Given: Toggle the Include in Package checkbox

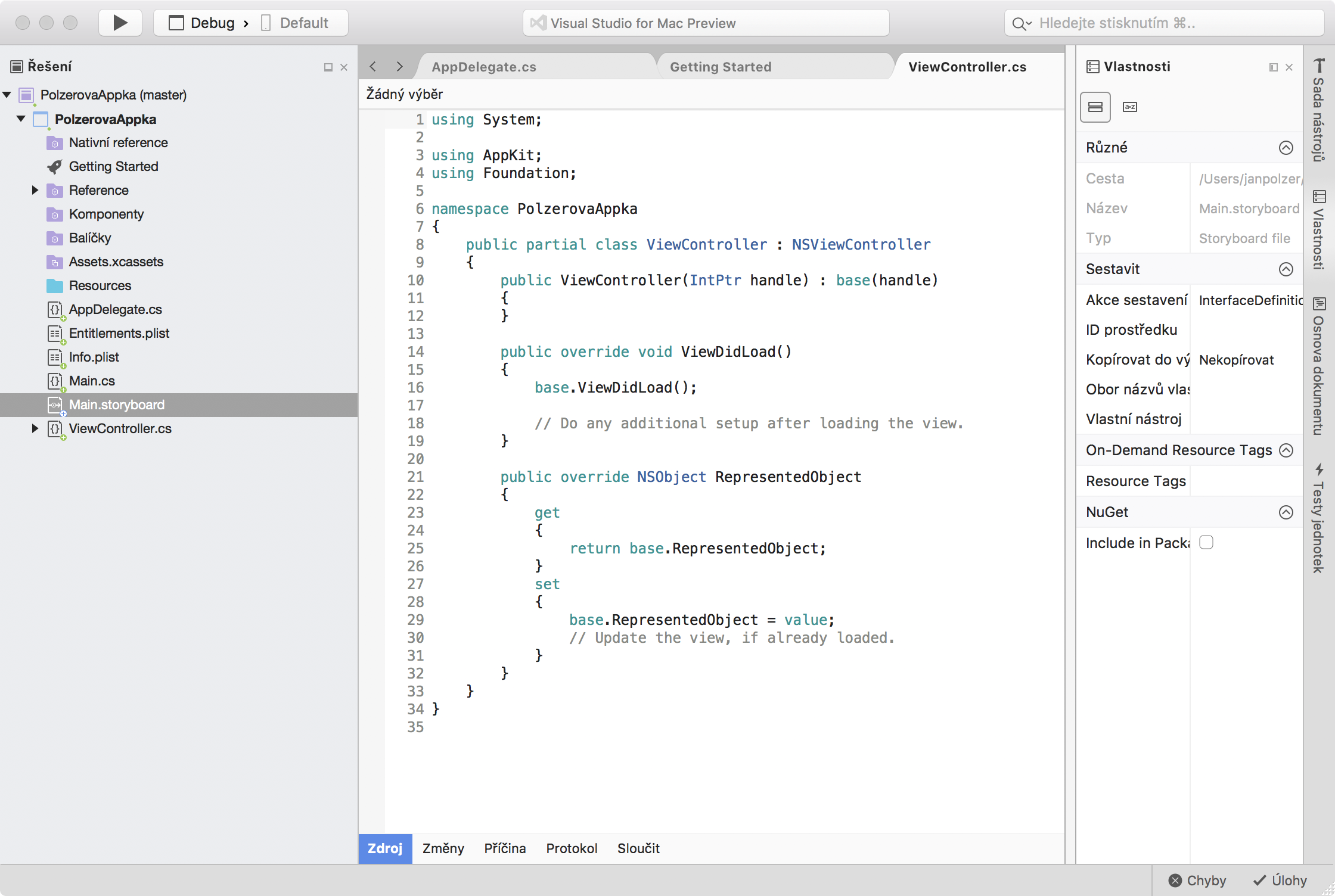Looking at the screenshot, I should coord(1206,542).
